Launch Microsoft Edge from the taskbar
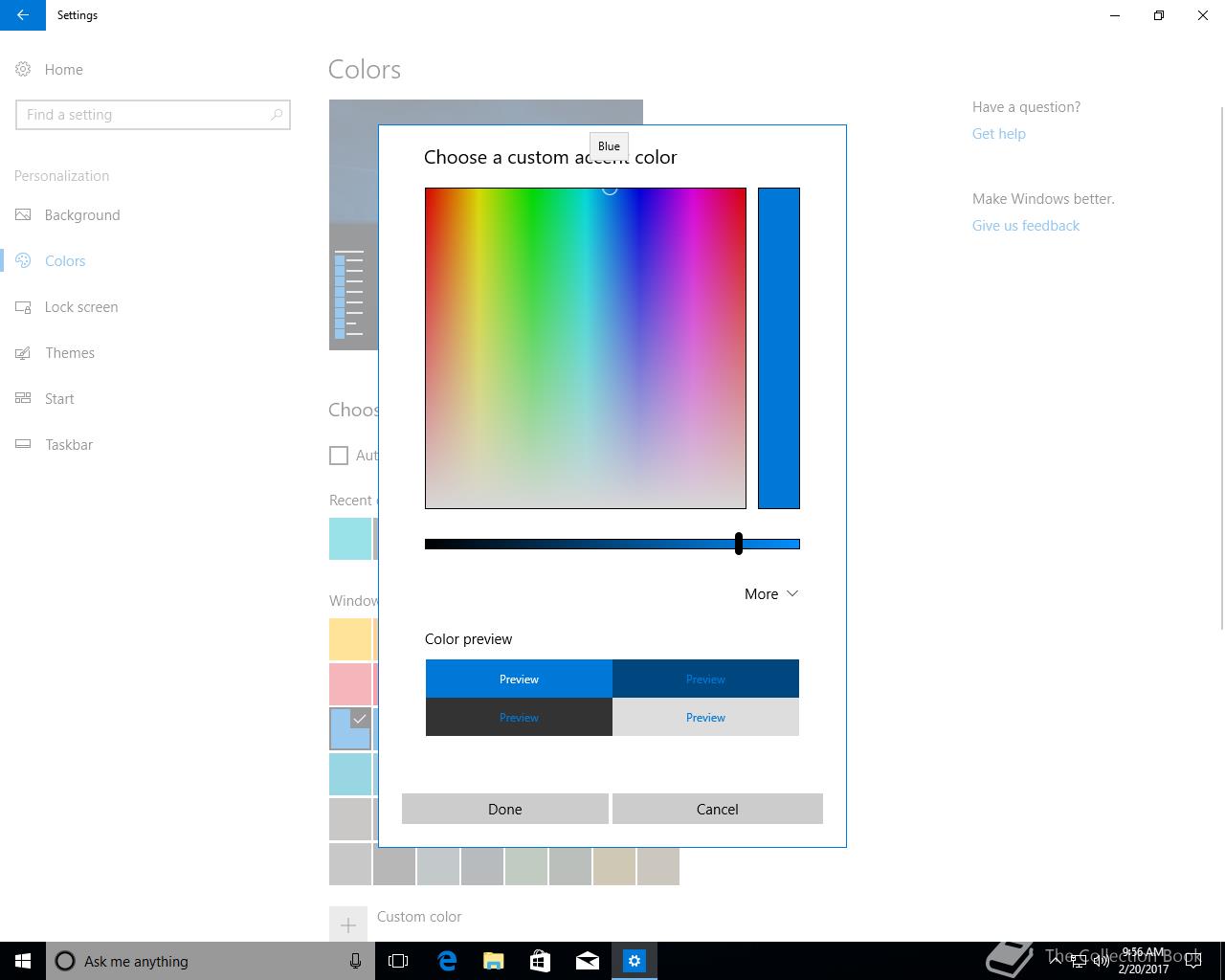Image resolution: width=1225 pixels, height=980 pixels. coord(447,961)
